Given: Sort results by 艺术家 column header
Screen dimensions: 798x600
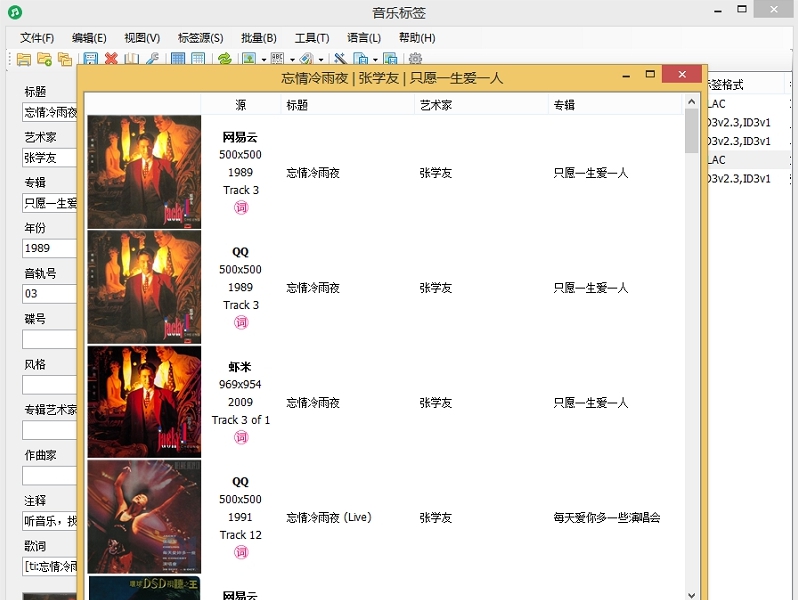Looking at the screenshot, I should pyautogui.click(x=481, y=105).
